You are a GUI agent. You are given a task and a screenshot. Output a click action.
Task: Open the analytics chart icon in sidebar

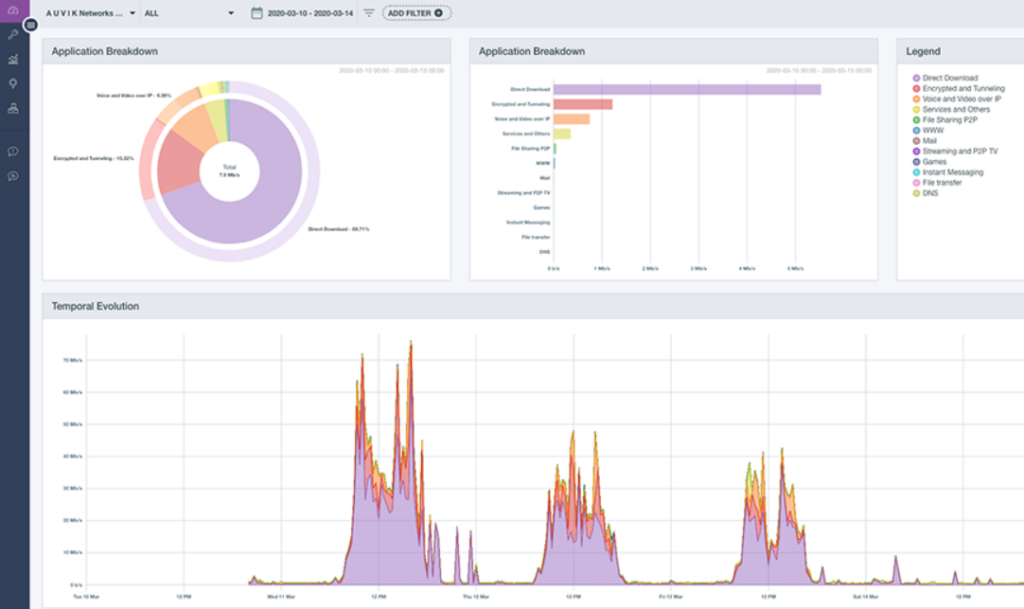coord(13,59)
